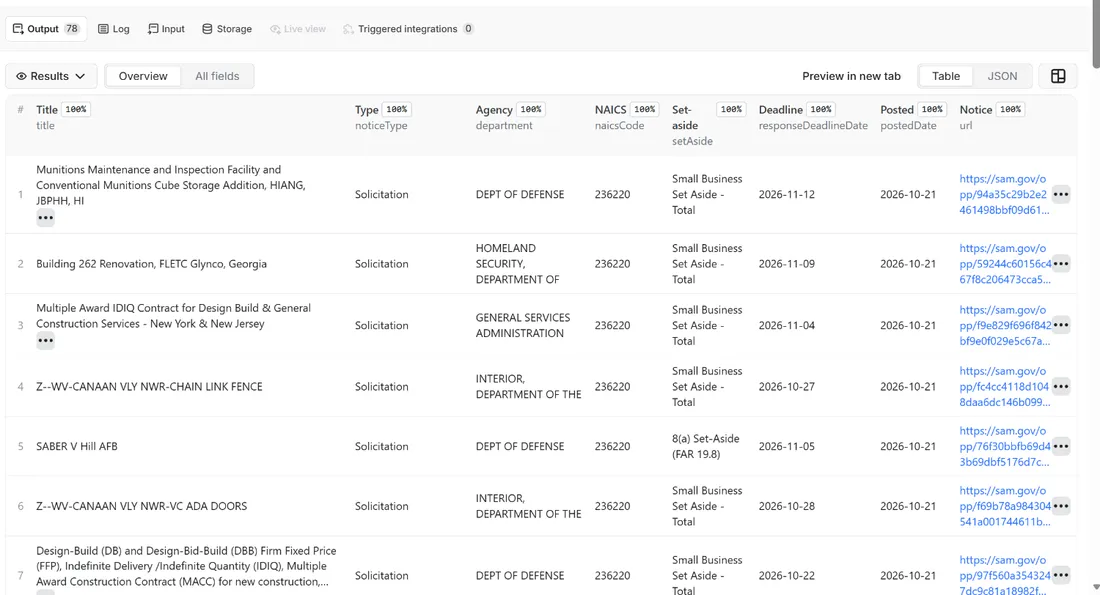Click HOMELAND SECURITY, DEPARTMENT OF cell
This screenshot has height=595, width=1100.
(518, 264)
